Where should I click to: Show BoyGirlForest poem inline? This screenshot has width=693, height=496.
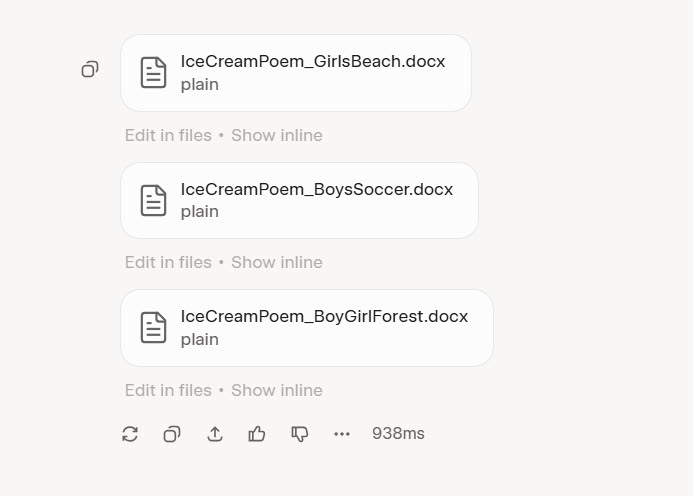click(x=277, y=390)
